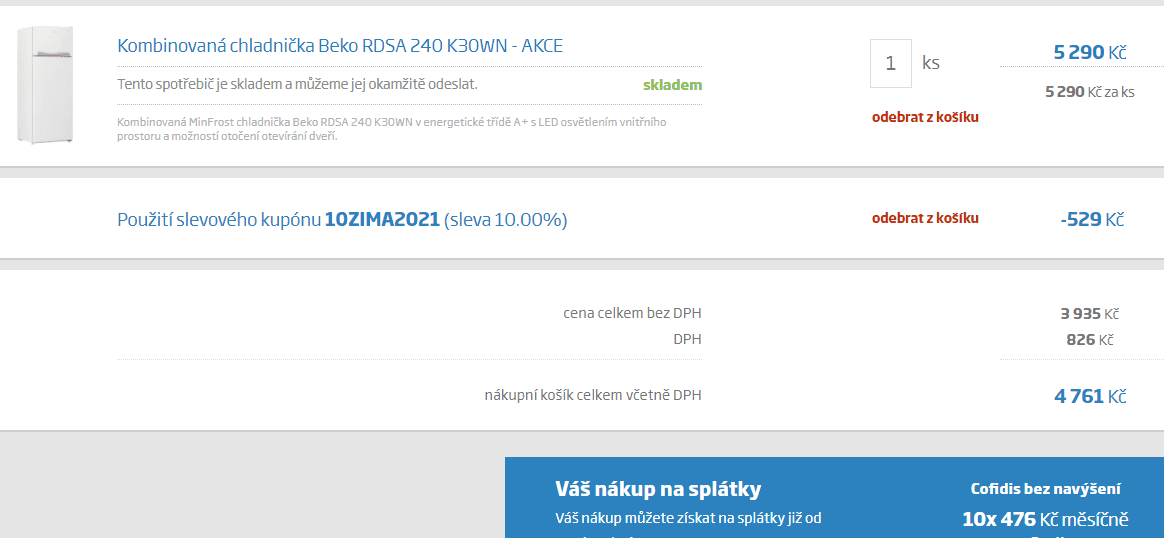The width and height of the screenshot is (1164, 538).
Task: Remove the Beko refrigerator from cart
Action: click(925, 117)
